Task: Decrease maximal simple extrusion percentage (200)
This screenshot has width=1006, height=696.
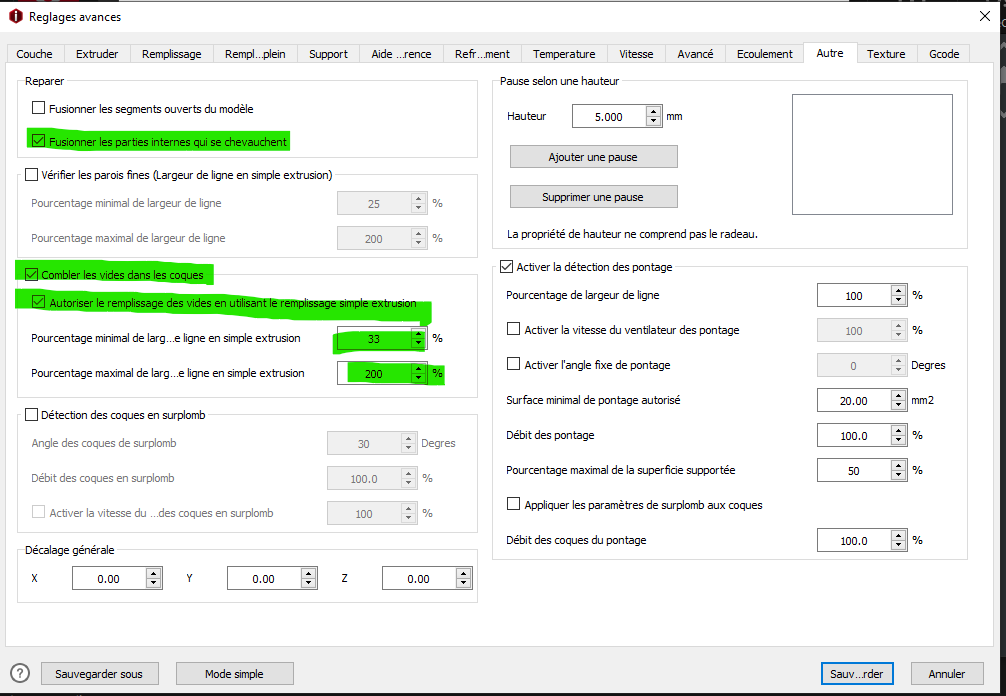Action: 418,378
